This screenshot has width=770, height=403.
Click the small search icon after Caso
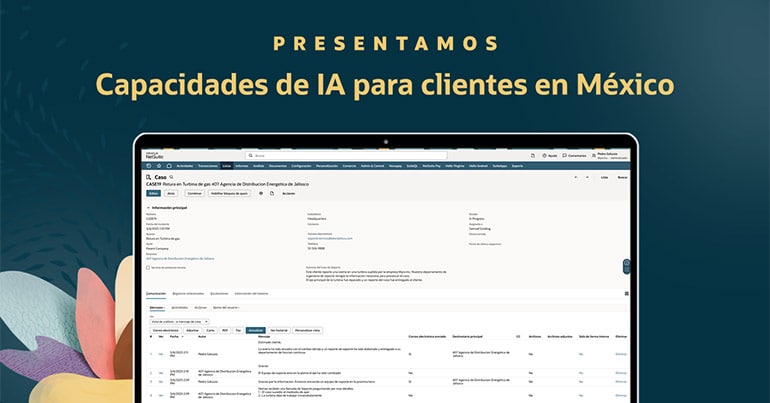coord(171,177)
